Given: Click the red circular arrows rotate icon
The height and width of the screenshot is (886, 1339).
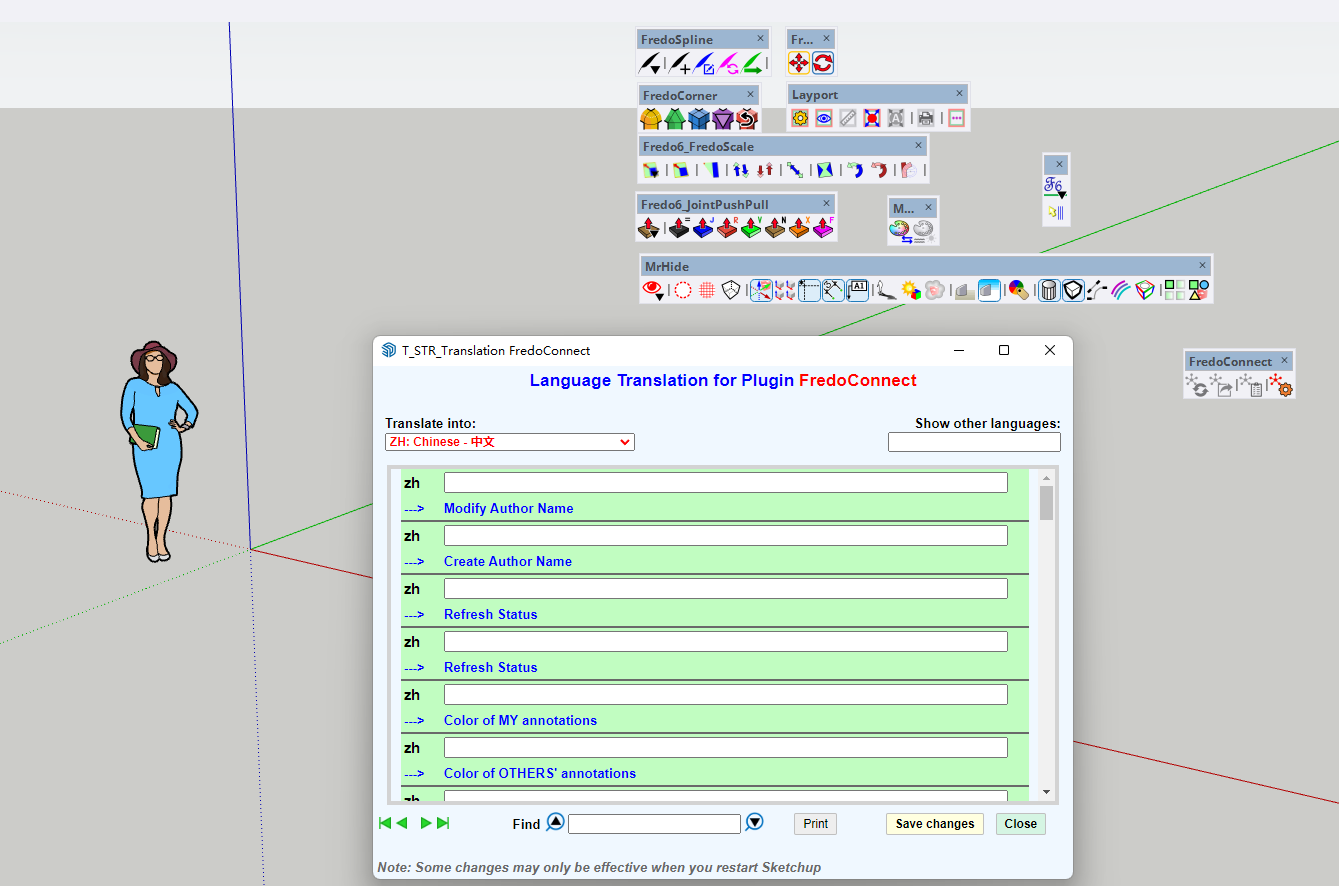Looking at the screenshot, I should coord(823,64).
